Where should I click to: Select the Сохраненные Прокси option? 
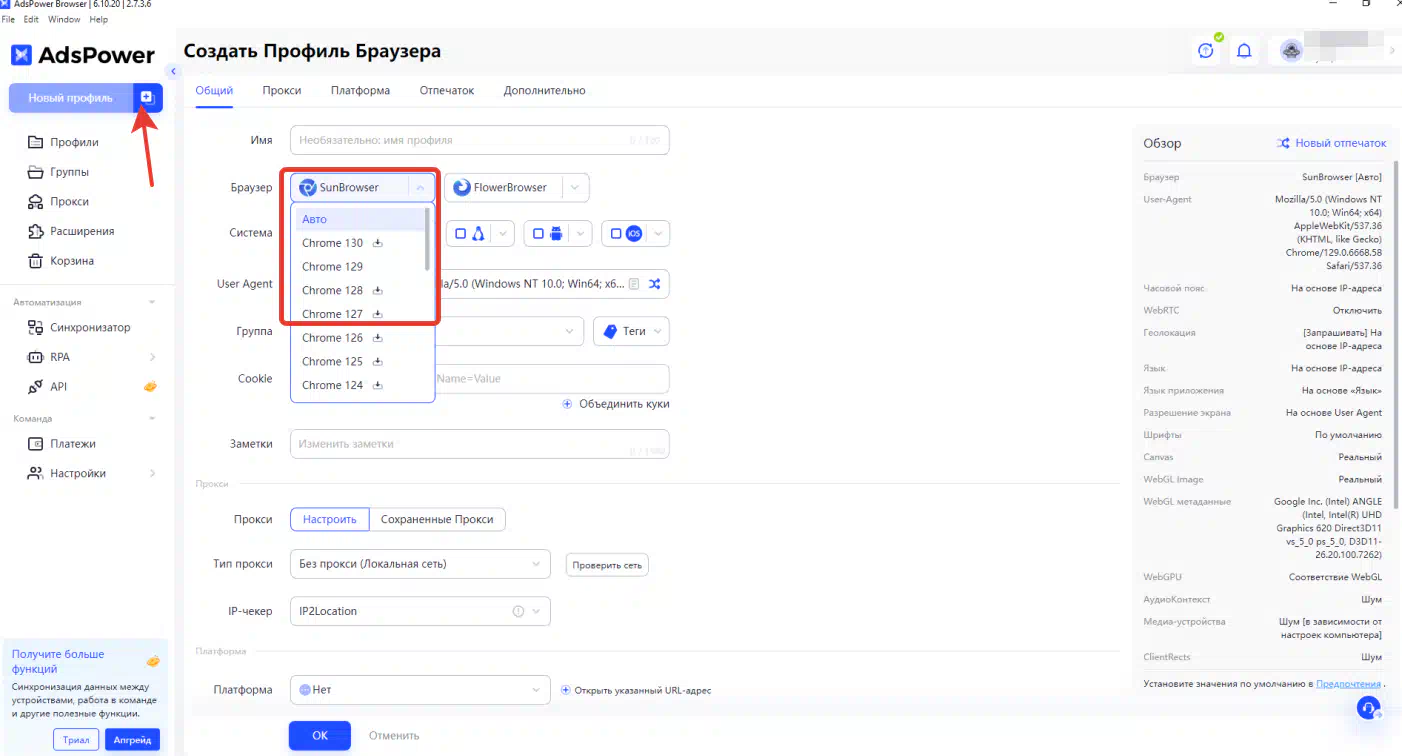click(437, 520)
